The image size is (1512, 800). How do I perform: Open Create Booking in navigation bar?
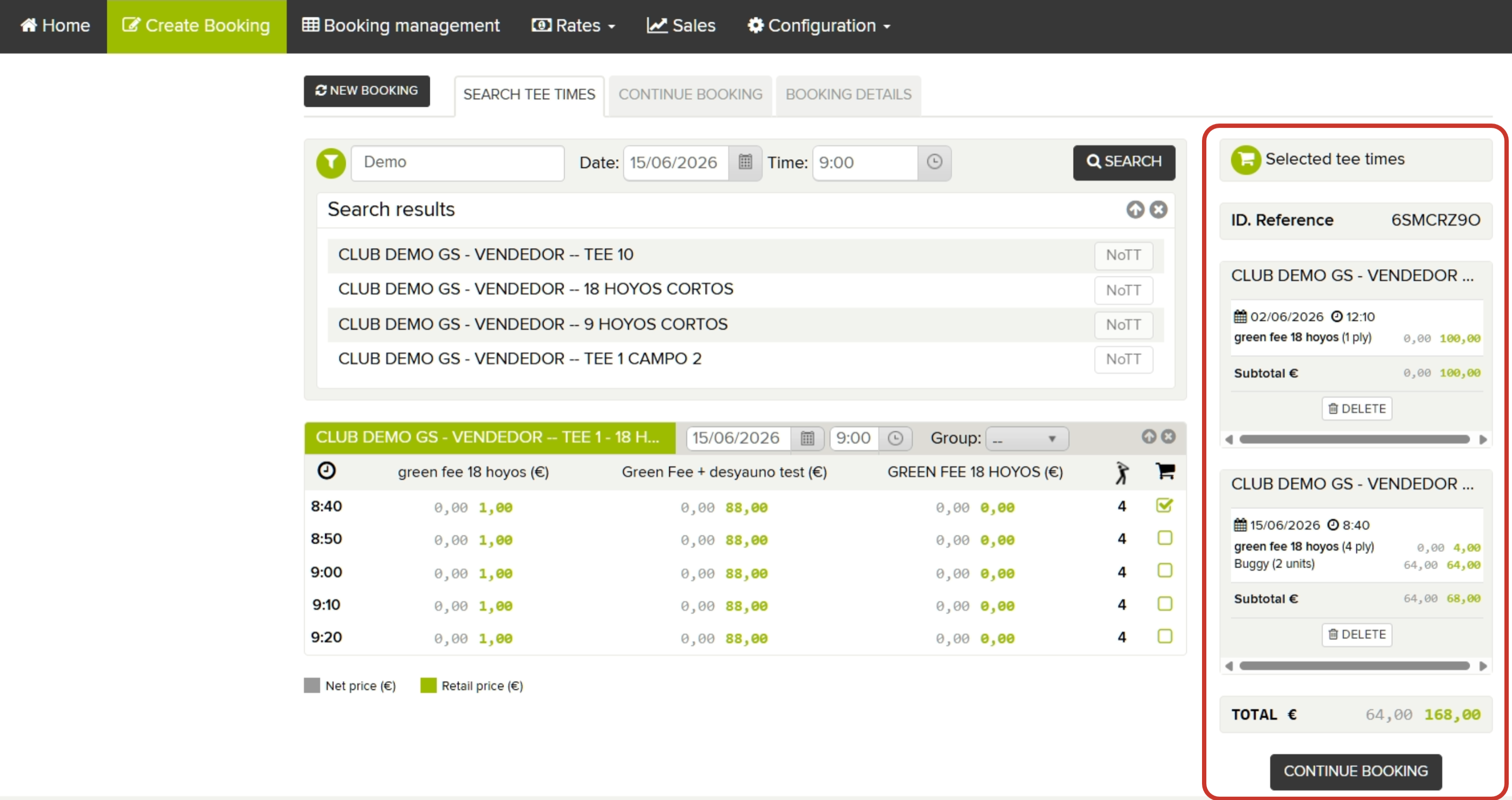(196, 26)
